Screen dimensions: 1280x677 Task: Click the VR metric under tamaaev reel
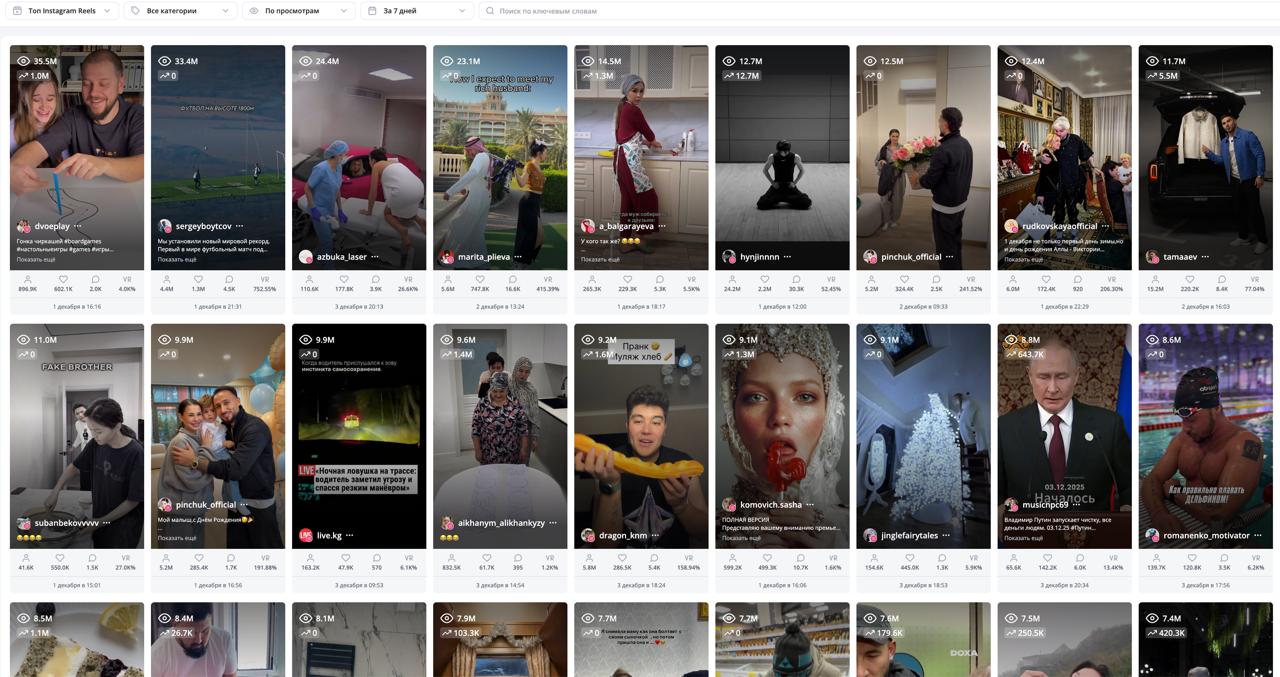[x=1253, y=280]
